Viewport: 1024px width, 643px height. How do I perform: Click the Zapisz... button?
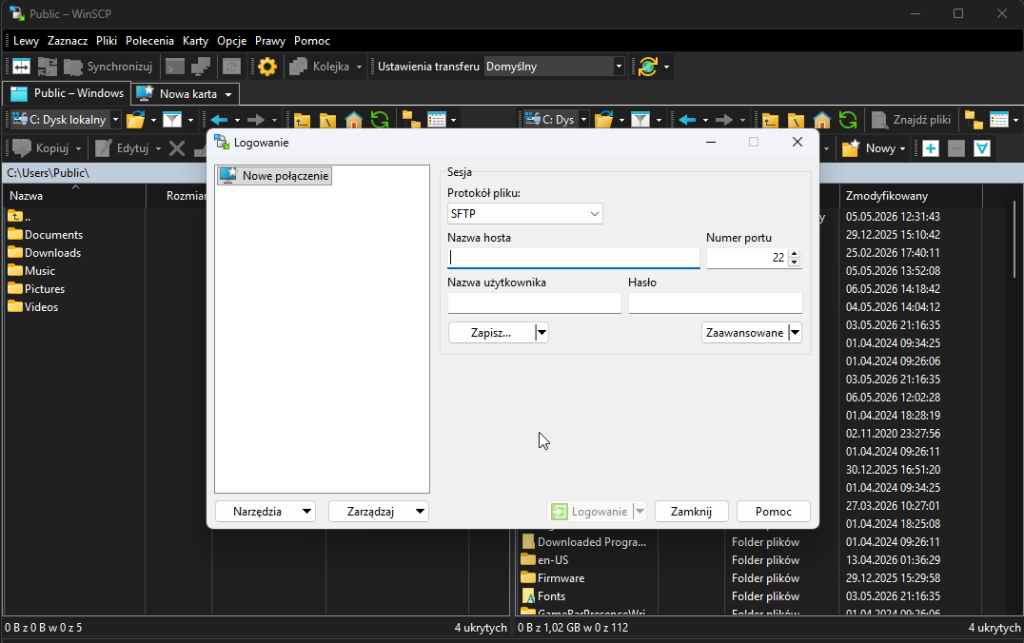pyautogui.click(x=491, y=333)
